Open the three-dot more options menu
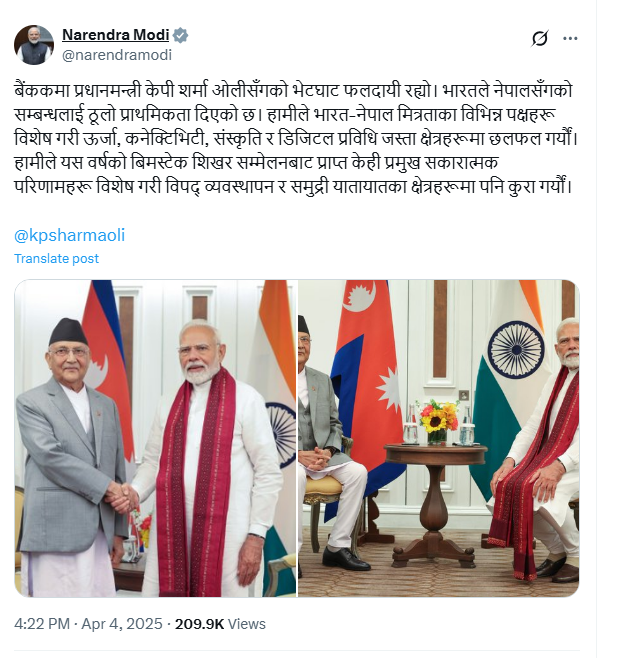Screen dimensions: 617x658 570,39
